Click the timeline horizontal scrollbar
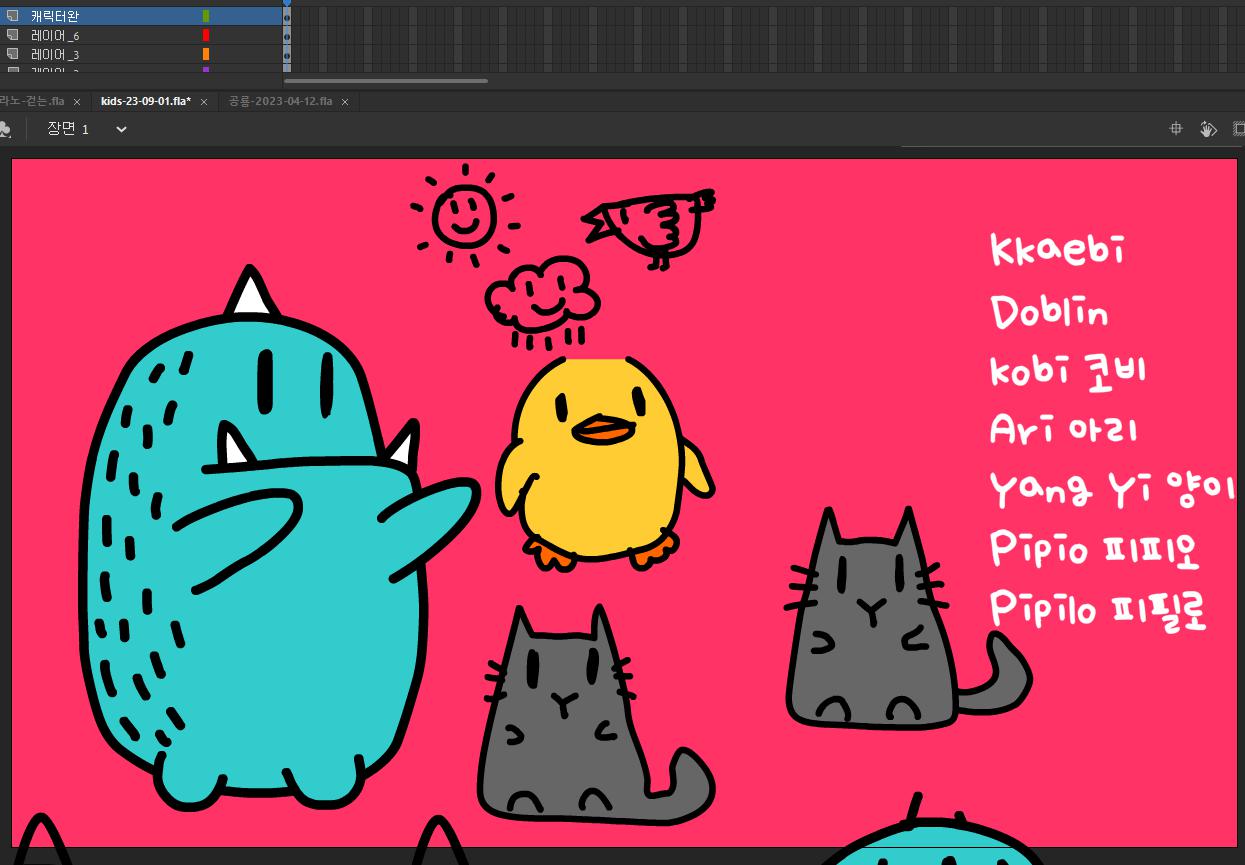 386,81
